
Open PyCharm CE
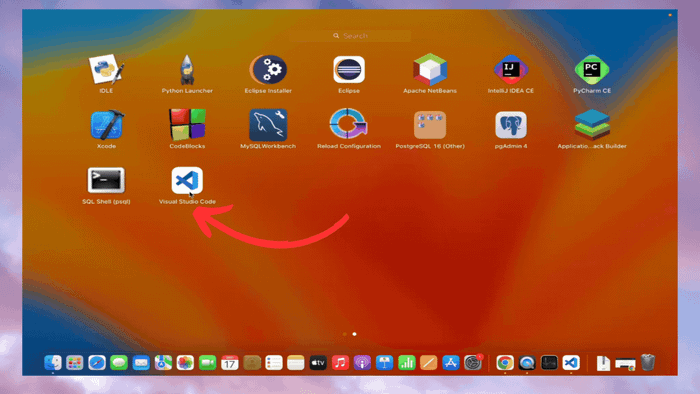click(x=592, y=70)
